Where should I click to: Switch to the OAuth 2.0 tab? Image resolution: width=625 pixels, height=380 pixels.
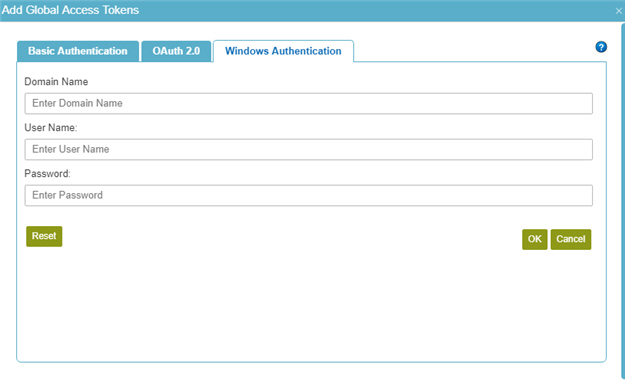[176, 51]
